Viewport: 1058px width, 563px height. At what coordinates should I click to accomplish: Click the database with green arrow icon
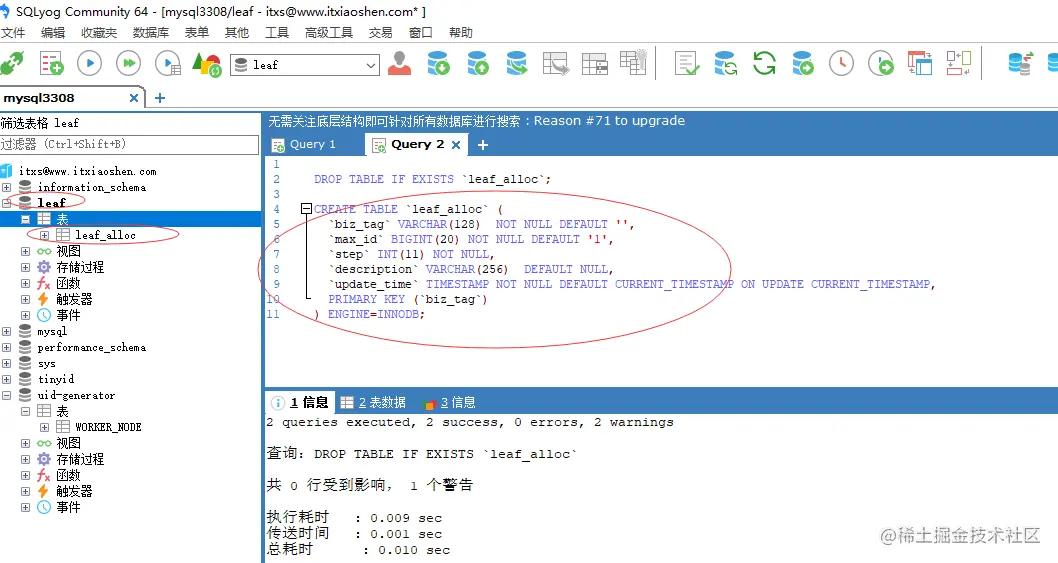(803, 64)
